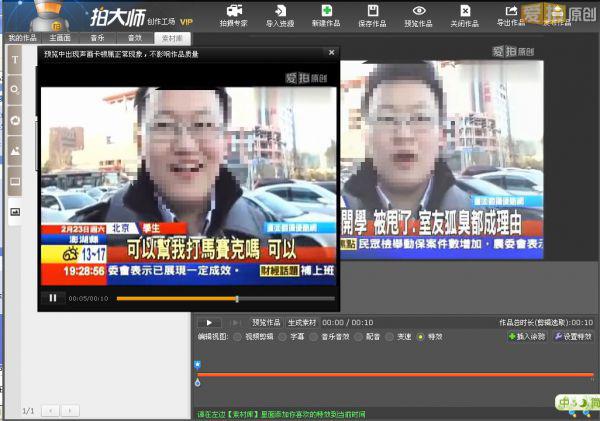Click the main canvas video frame on the right

(x=442, y=160)
